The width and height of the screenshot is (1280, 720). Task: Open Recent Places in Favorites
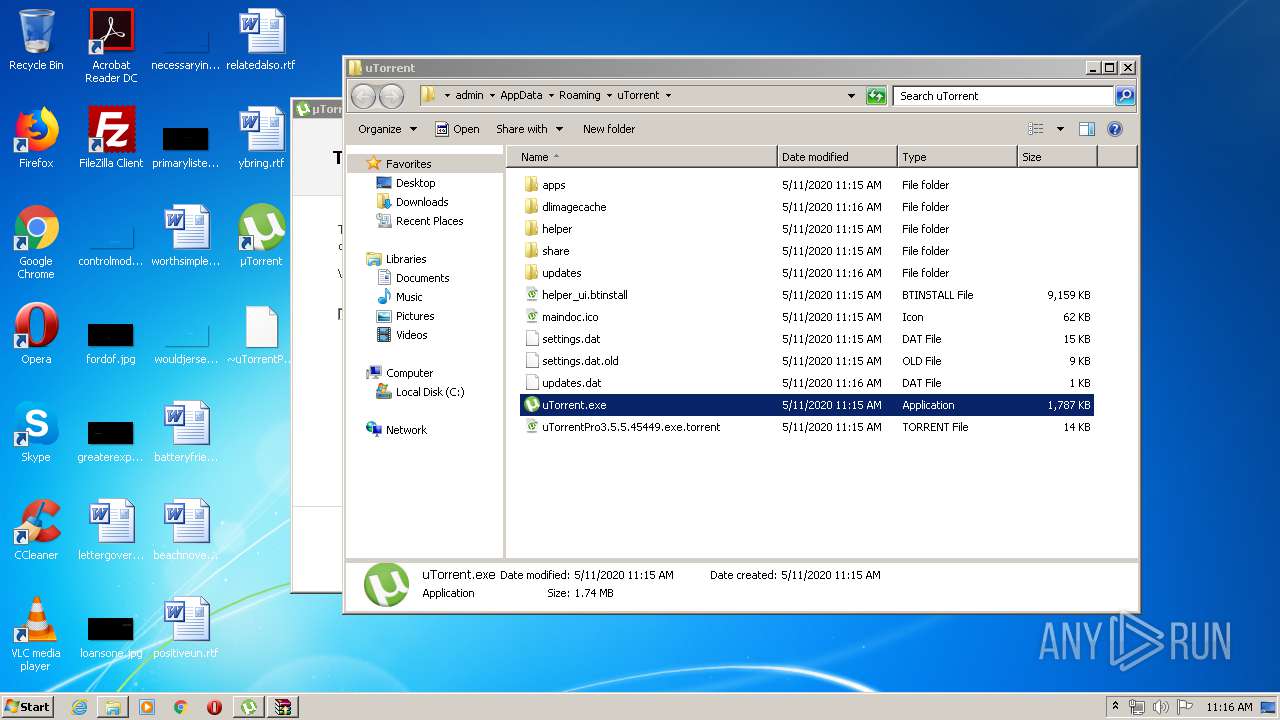(x=429, y=221)
